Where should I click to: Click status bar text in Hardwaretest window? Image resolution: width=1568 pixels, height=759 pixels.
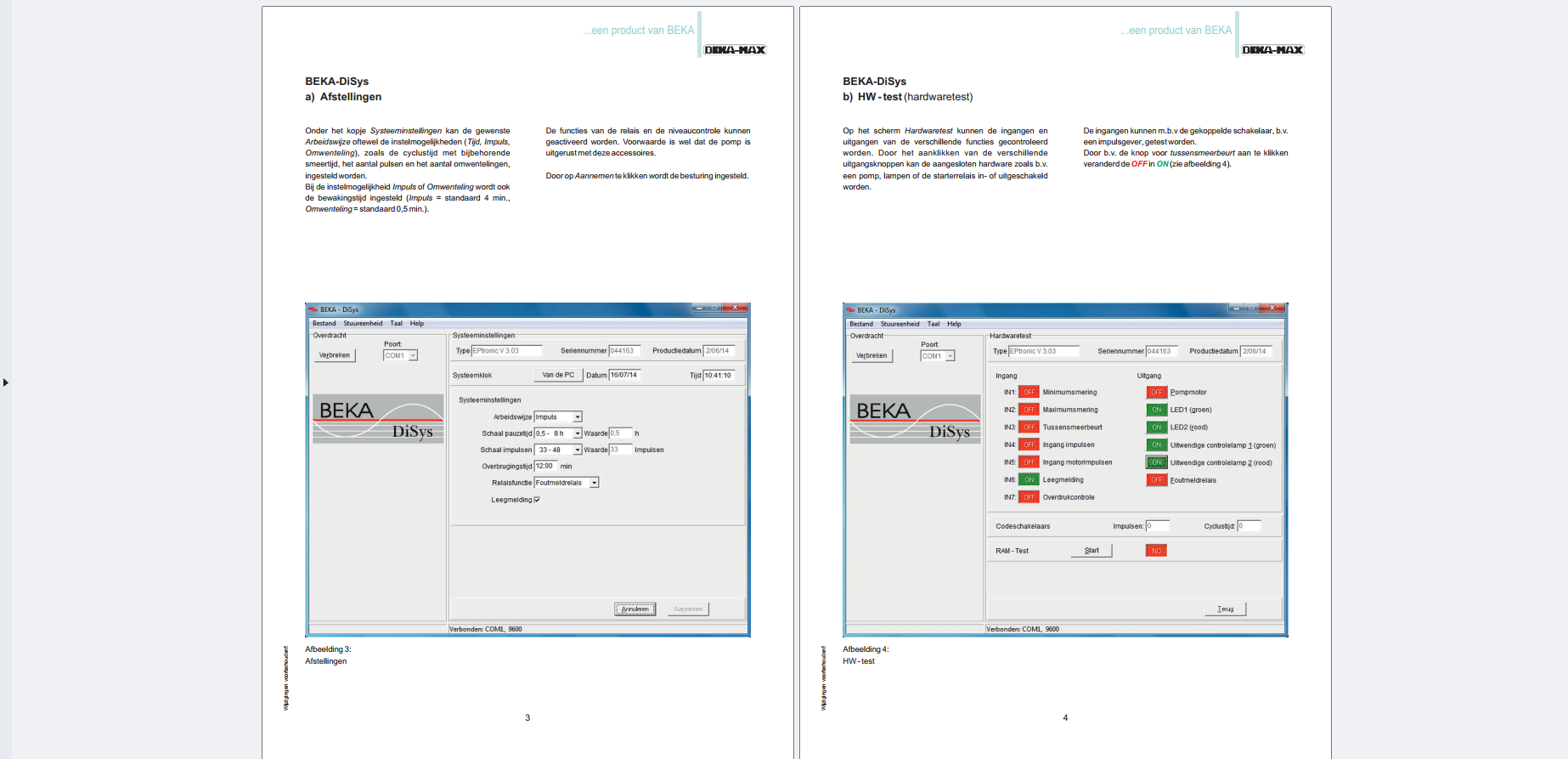tap(1023, 629)
